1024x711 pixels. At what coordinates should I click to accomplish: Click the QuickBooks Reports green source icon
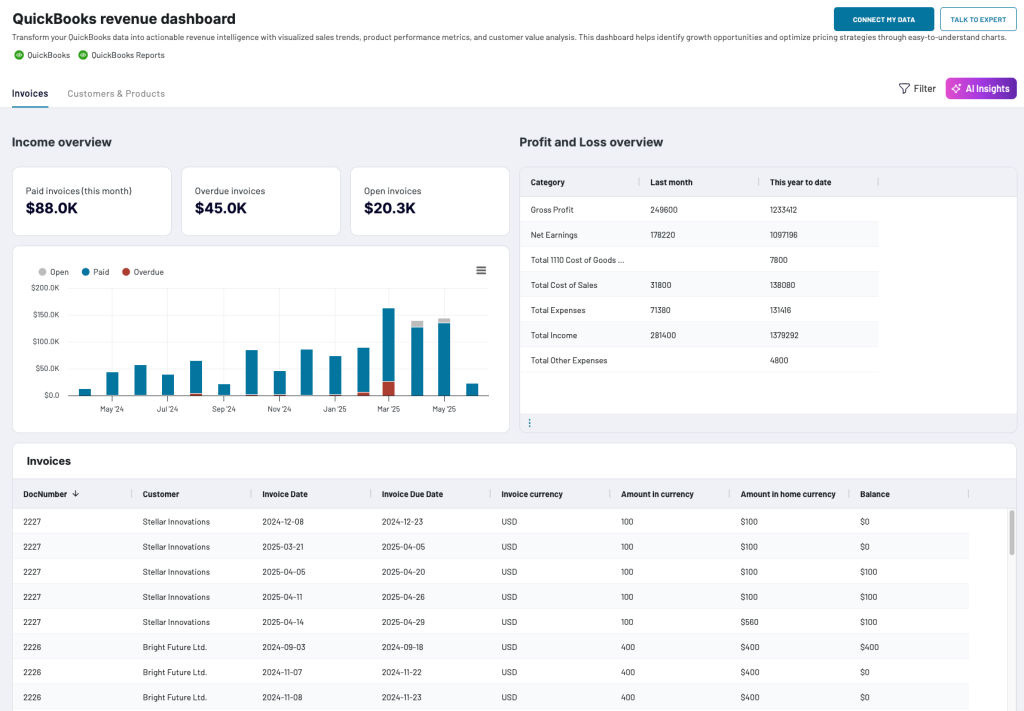pyautogui.click(x=83, y=55)
